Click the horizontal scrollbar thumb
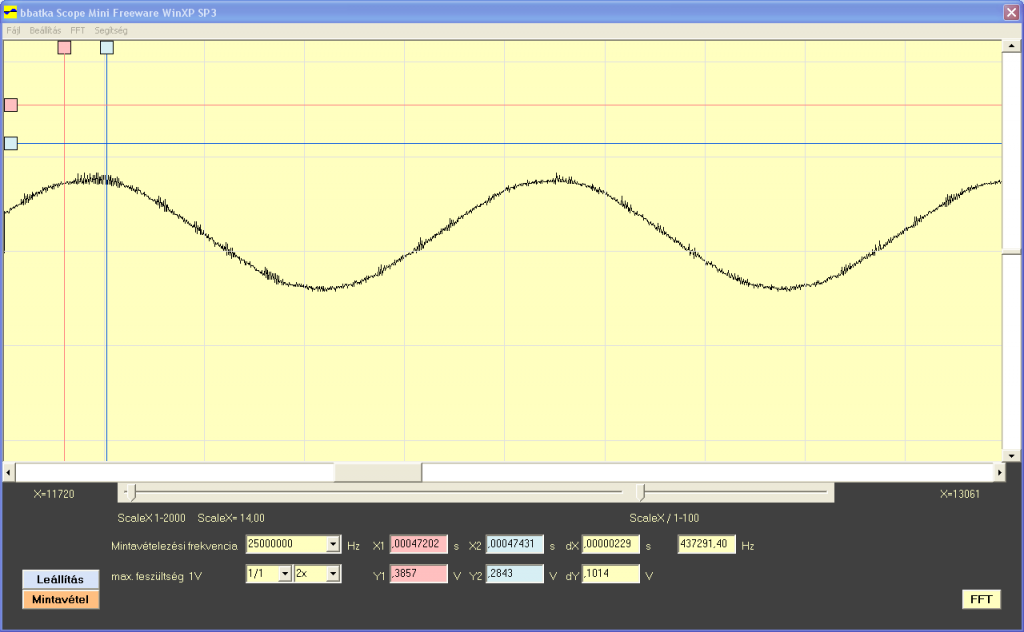 pos(377,471)
